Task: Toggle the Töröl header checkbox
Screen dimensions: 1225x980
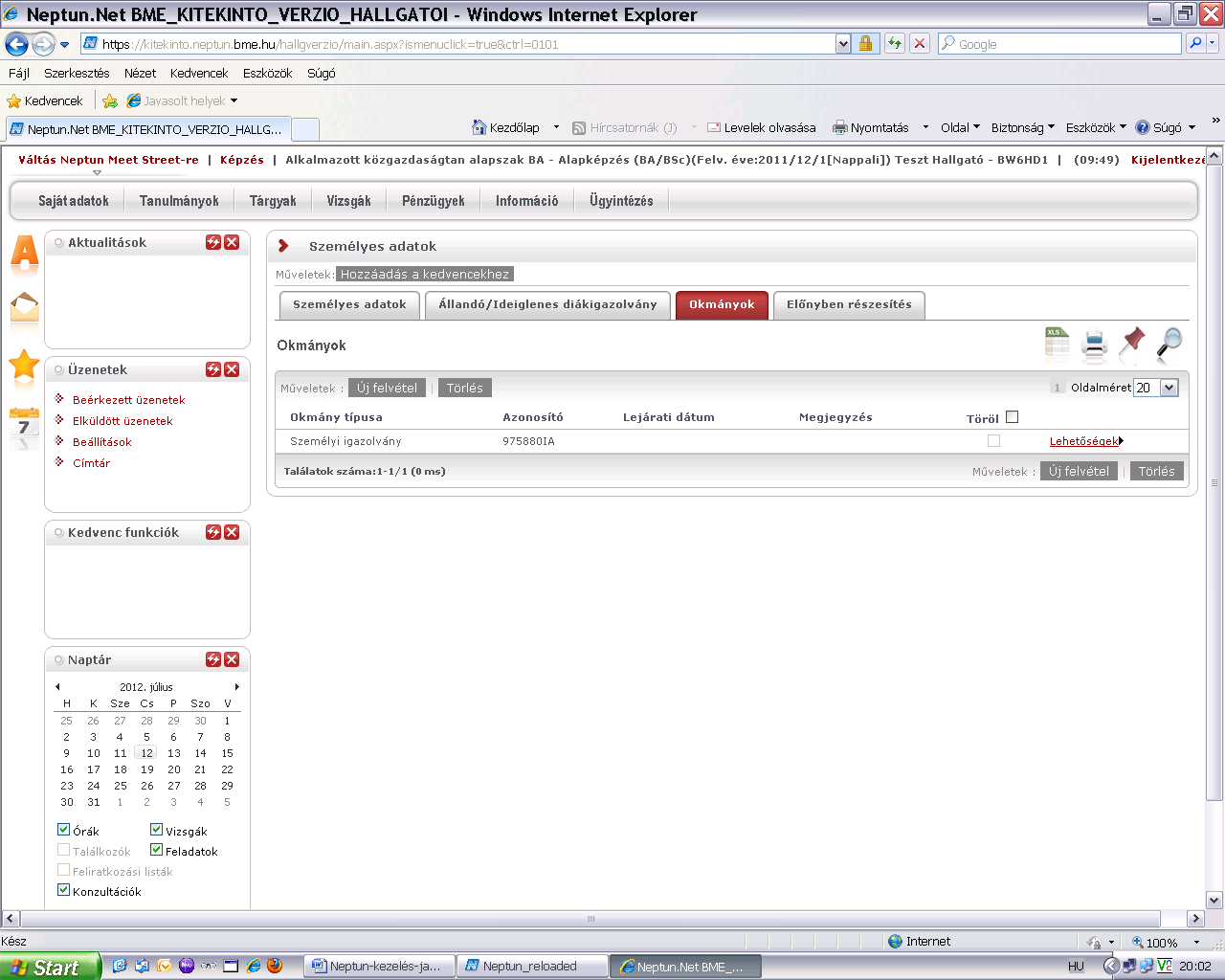Action: coord(1013,417)
